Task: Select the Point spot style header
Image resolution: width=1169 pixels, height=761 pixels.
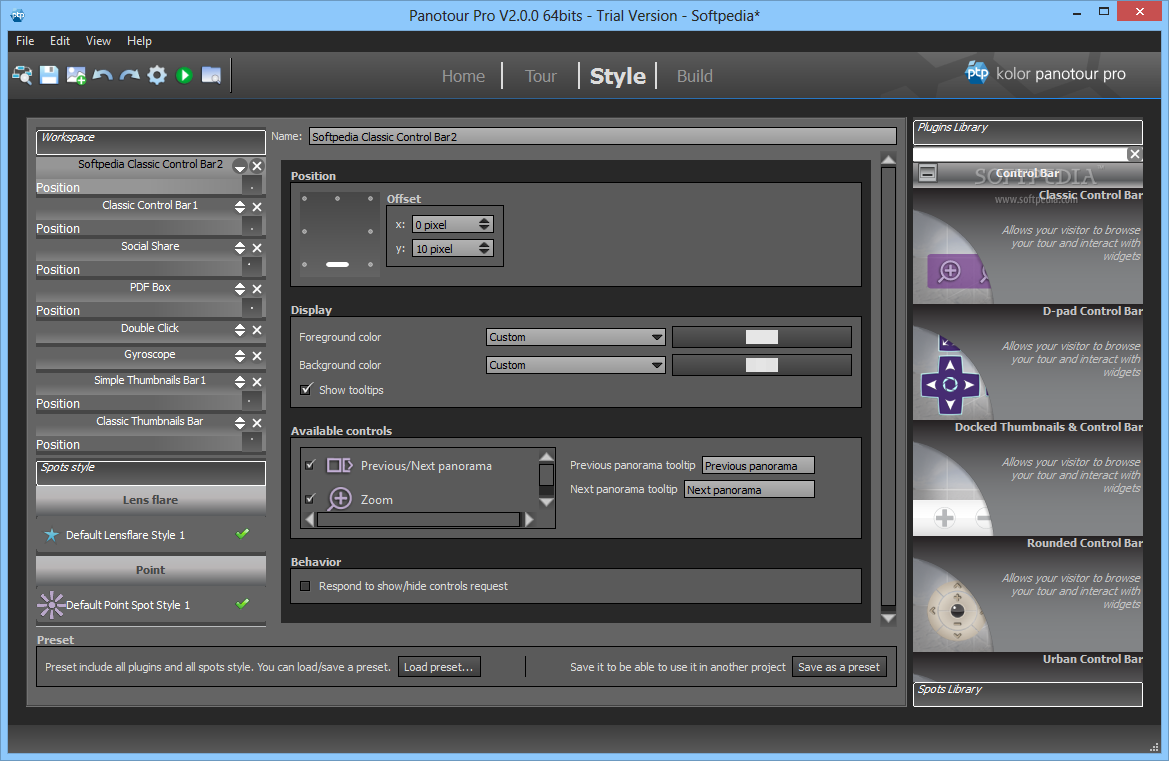Action: (151, 570)
